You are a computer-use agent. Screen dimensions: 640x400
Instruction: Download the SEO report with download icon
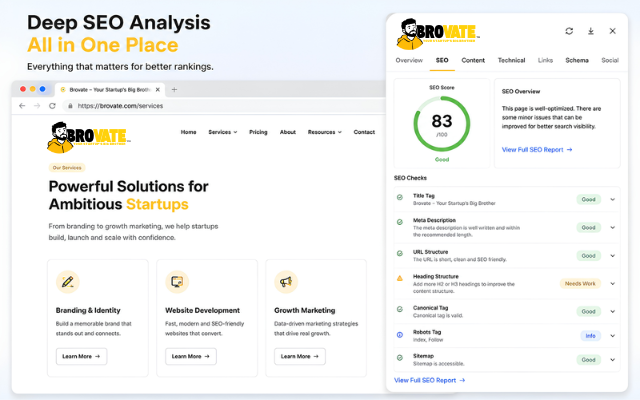[x=591, y=31]
